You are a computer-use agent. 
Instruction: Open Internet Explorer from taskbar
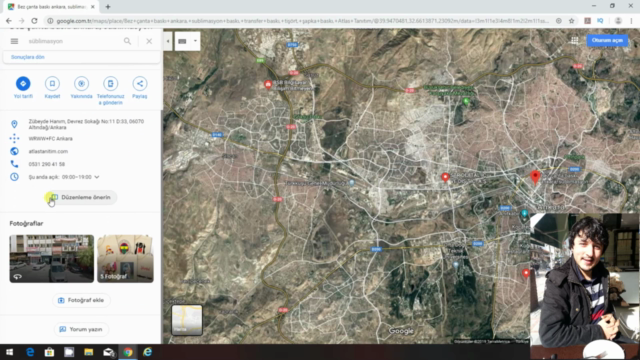coord(147,352)
